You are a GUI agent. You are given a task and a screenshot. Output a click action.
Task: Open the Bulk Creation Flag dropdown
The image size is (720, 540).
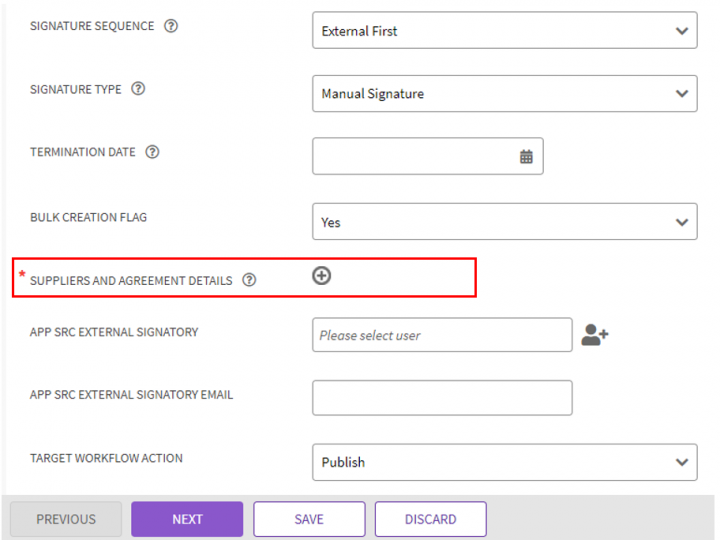point(504,222)
